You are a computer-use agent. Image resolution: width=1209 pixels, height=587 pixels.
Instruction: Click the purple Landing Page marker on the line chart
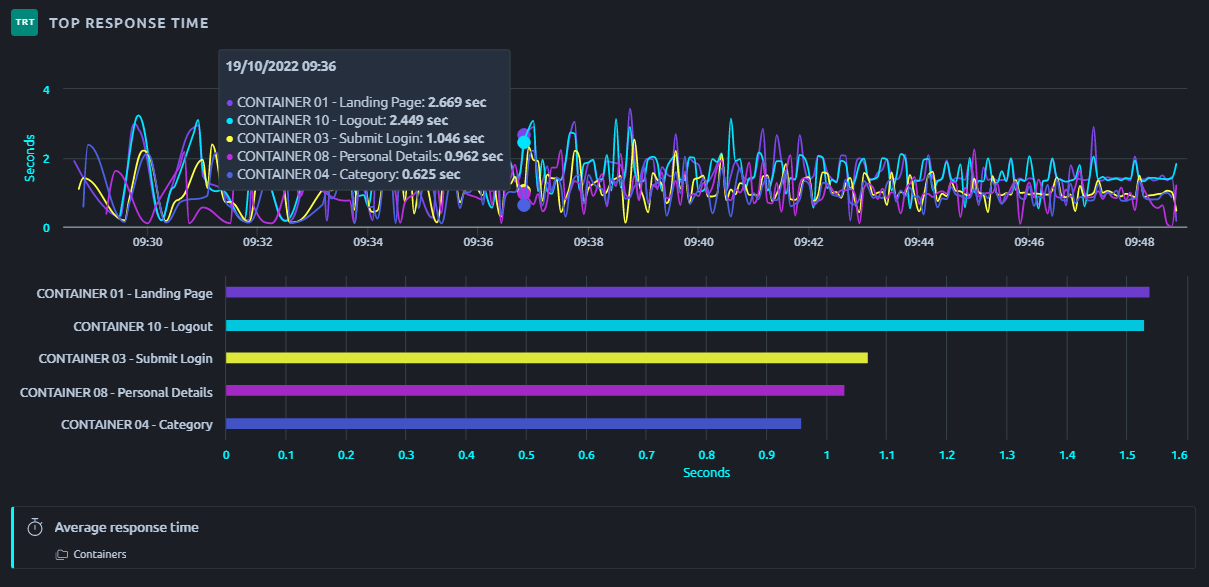(x=524, y=134)
